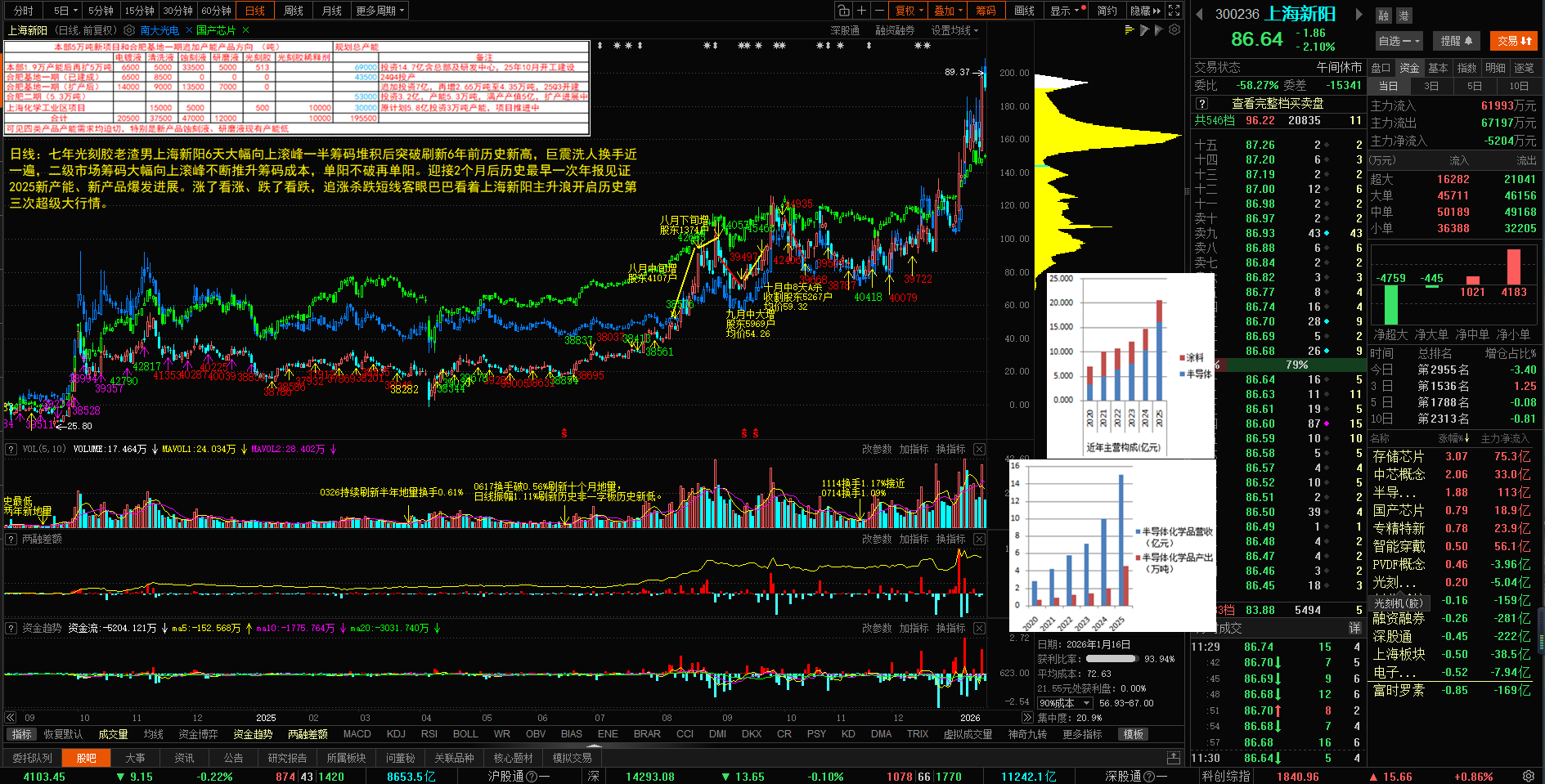Screen dimensions: 1545x784
Task: Toggle 资金趋势 indicator at bottom
Action: pyautogui.click(x=253, y=734)
